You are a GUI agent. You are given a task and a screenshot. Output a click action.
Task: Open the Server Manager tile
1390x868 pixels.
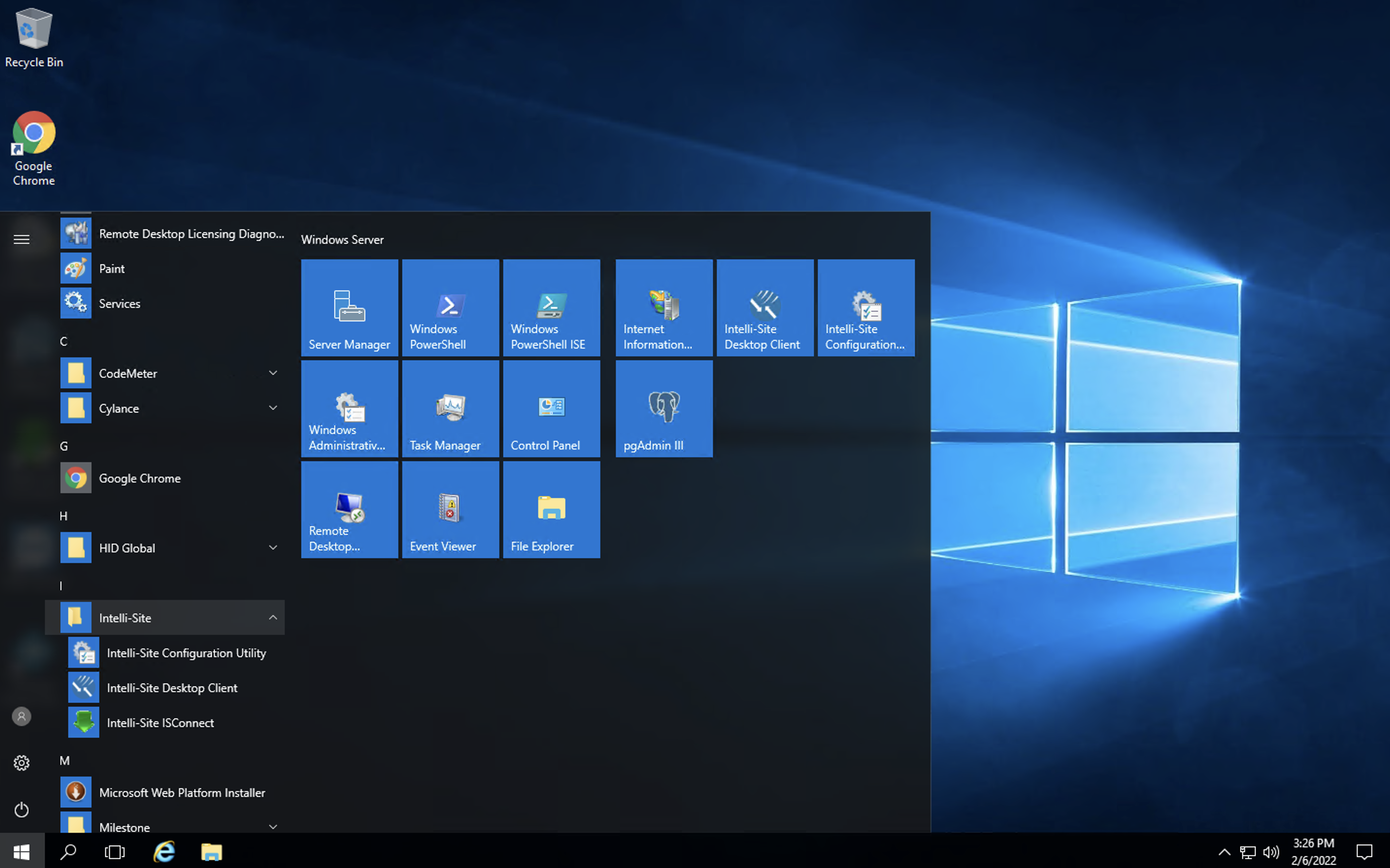tap(349, 308)
